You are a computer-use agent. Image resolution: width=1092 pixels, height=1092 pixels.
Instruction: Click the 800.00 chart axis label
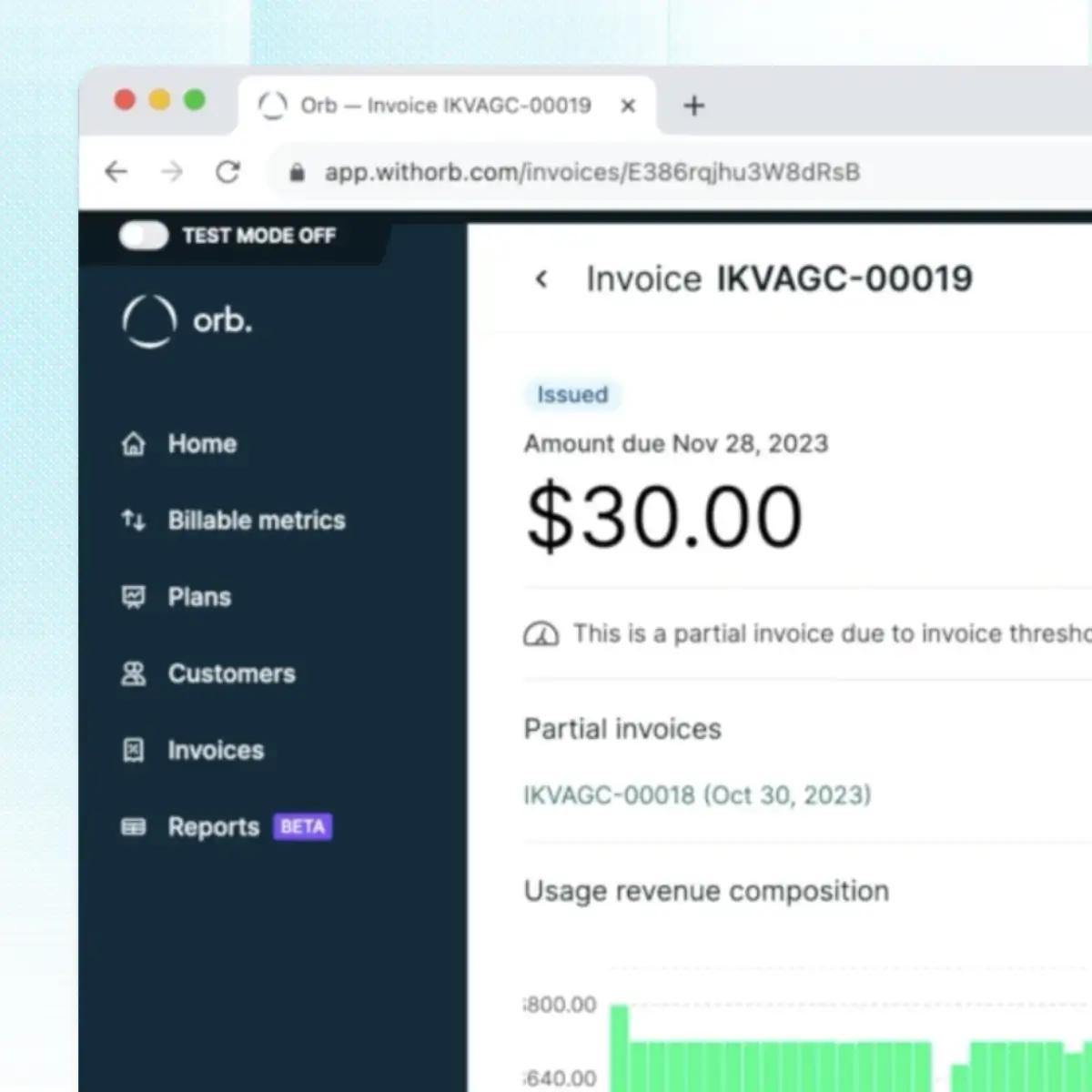click(x=561, y=1005)
